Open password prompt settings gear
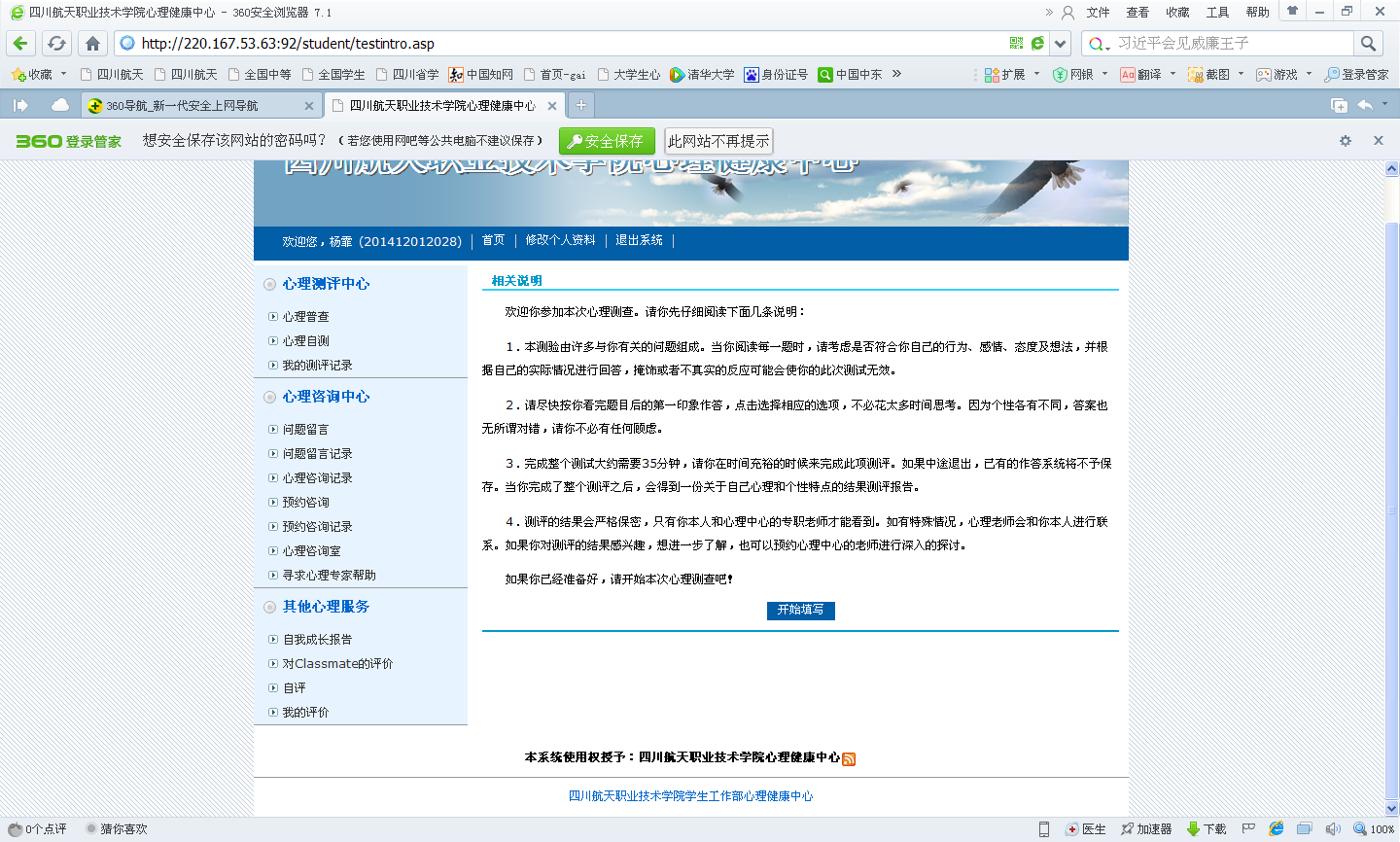The width and height of the screenshot is (1400, 842). [x=1346, y=141]
